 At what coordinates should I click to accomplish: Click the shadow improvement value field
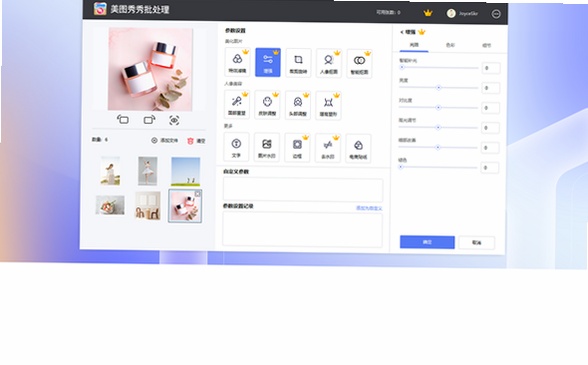490,148
